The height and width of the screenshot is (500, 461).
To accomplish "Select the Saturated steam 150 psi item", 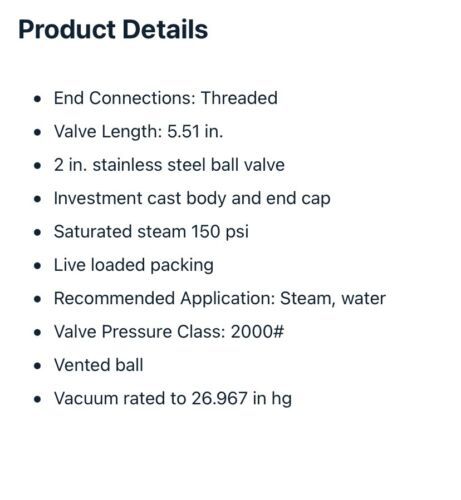I will coord(151,232).
